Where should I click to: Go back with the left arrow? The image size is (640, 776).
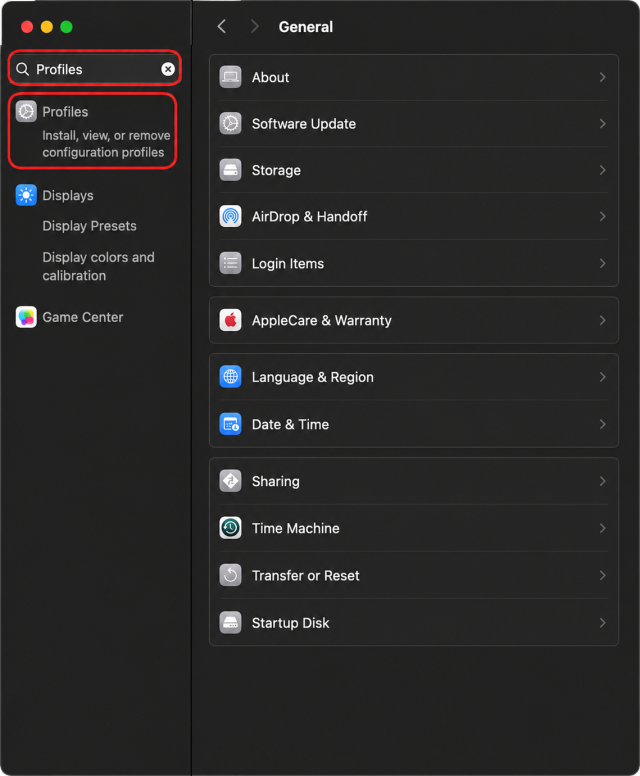tap(222, 26)
